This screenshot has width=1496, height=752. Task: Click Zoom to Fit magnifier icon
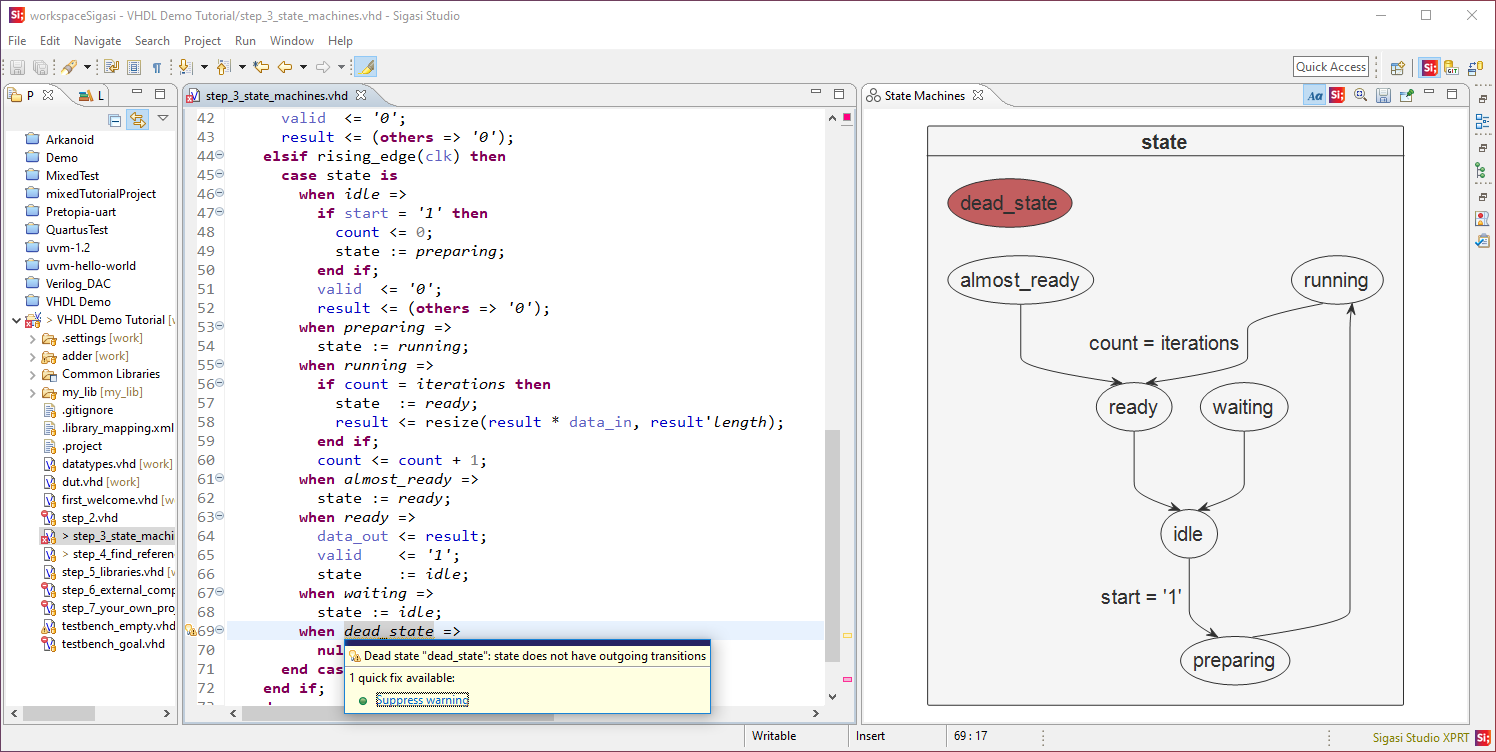1360,95
